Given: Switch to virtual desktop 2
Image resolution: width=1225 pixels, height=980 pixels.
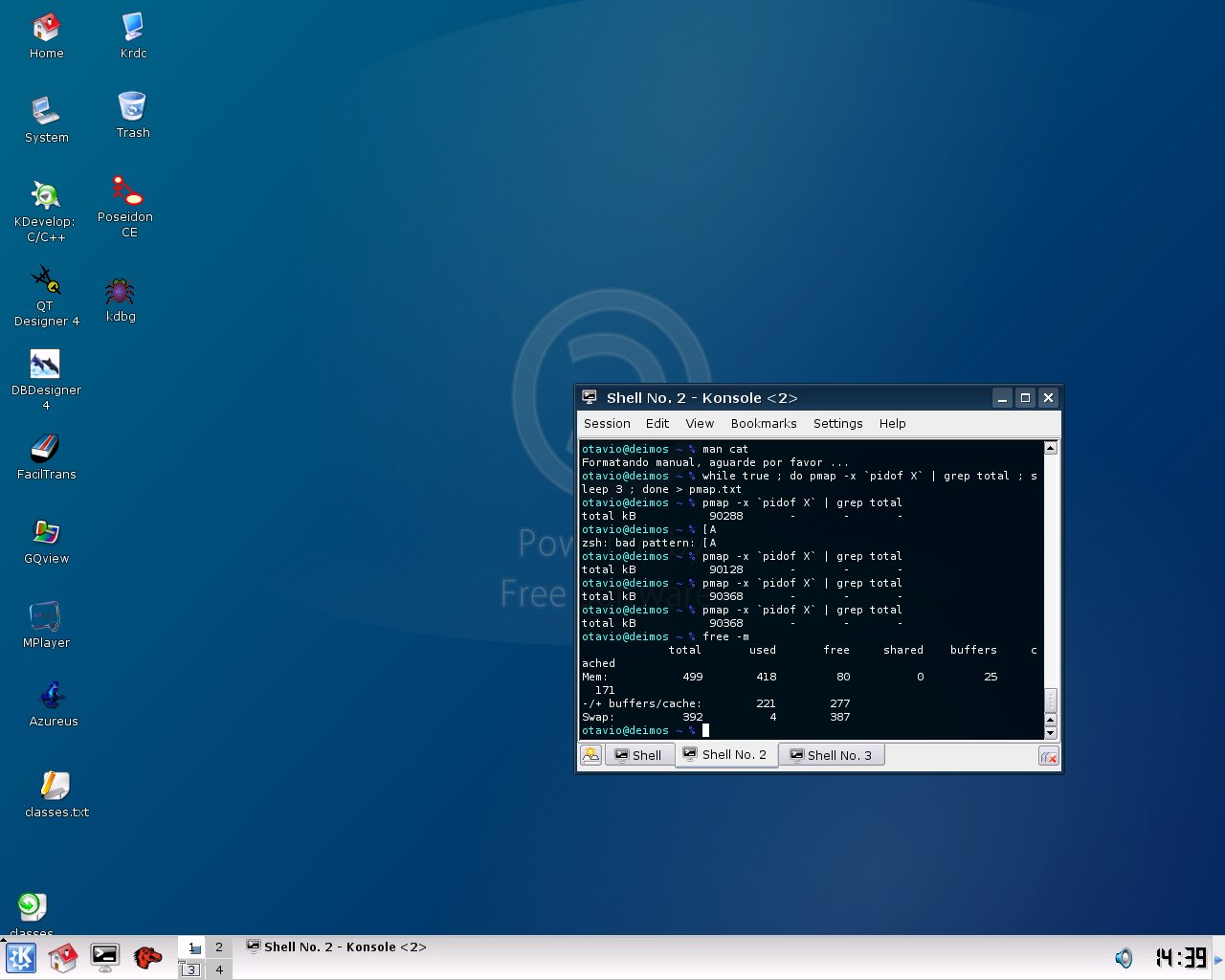Looking at the screenshot, I should tap(219, 947).
